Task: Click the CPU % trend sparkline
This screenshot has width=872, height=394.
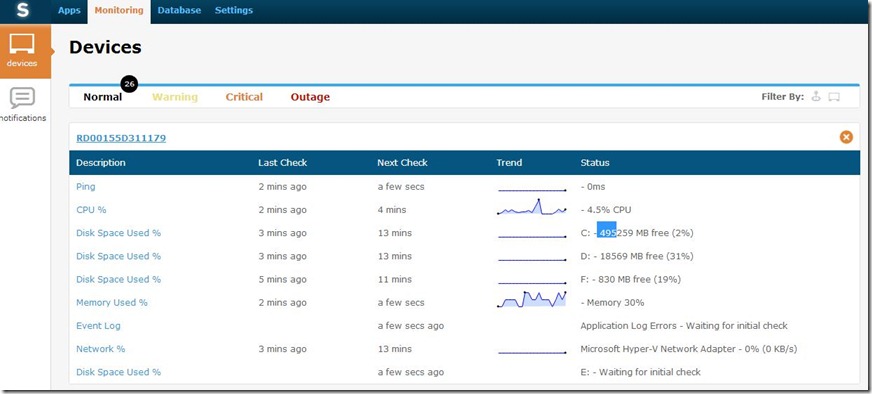Action: click(532, 208)
